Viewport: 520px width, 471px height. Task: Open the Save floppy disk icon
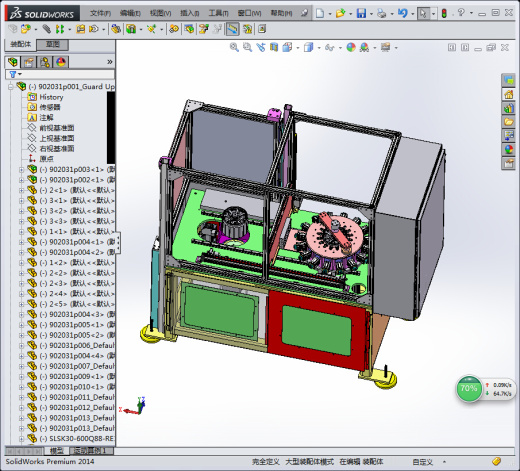click(361, 13)
